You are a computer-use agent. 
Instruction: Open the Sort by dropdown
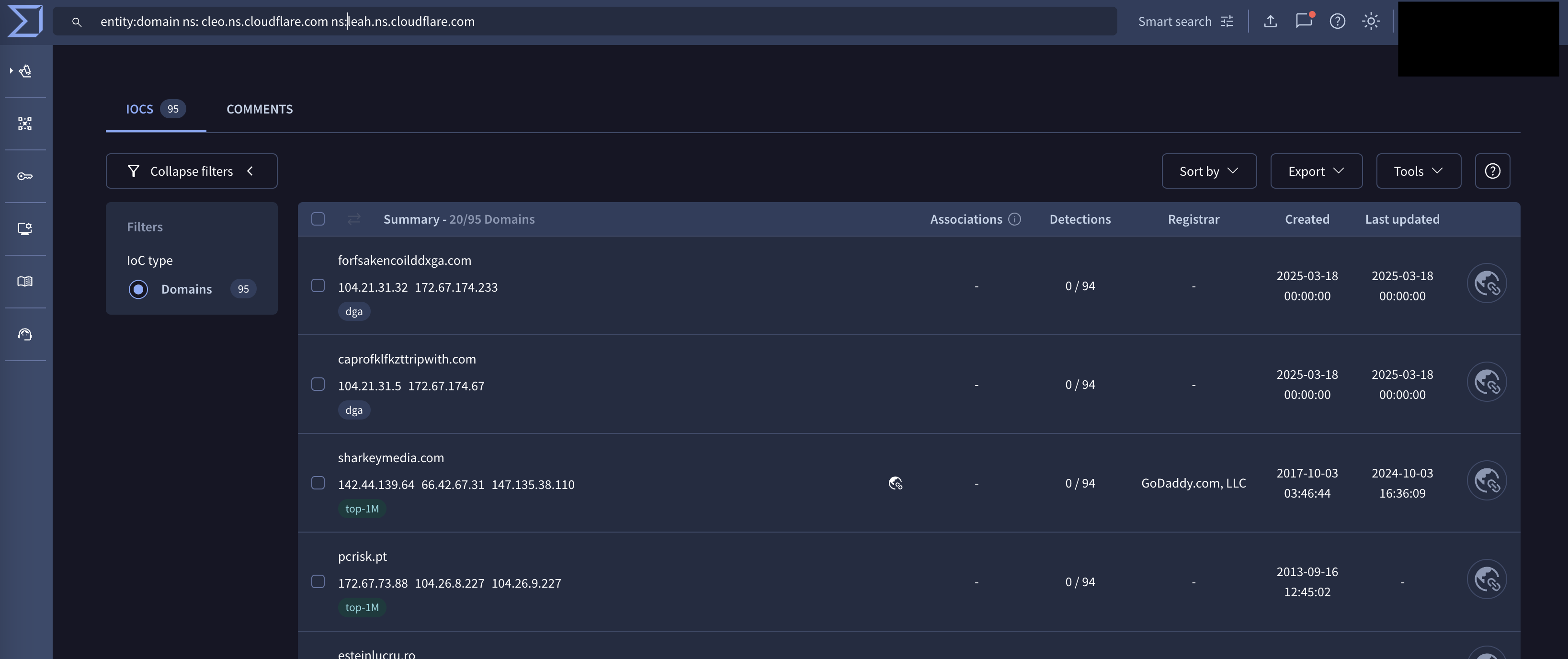pos(1208,171)
